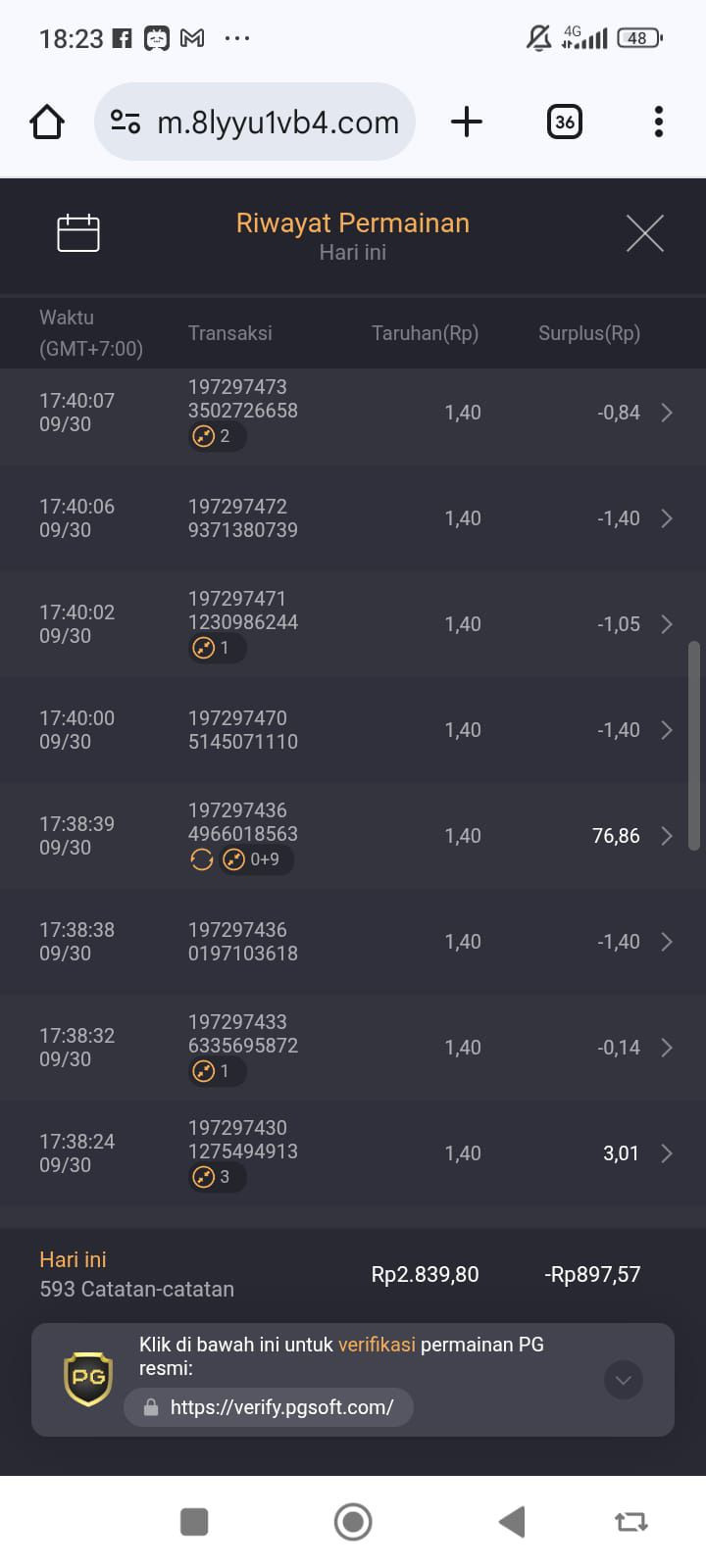Open a new tab with plus icon
The height and width of the screenshot is (1568, 706).
tap(467, 122)
